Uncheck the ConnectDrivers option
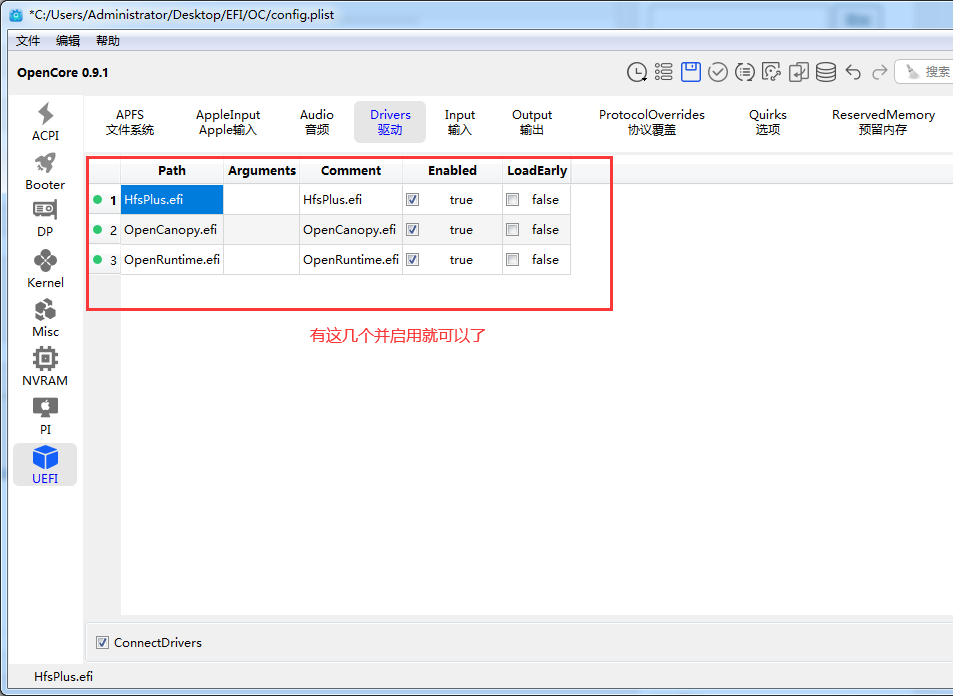953x696 pixels. [x=102, y=642]
